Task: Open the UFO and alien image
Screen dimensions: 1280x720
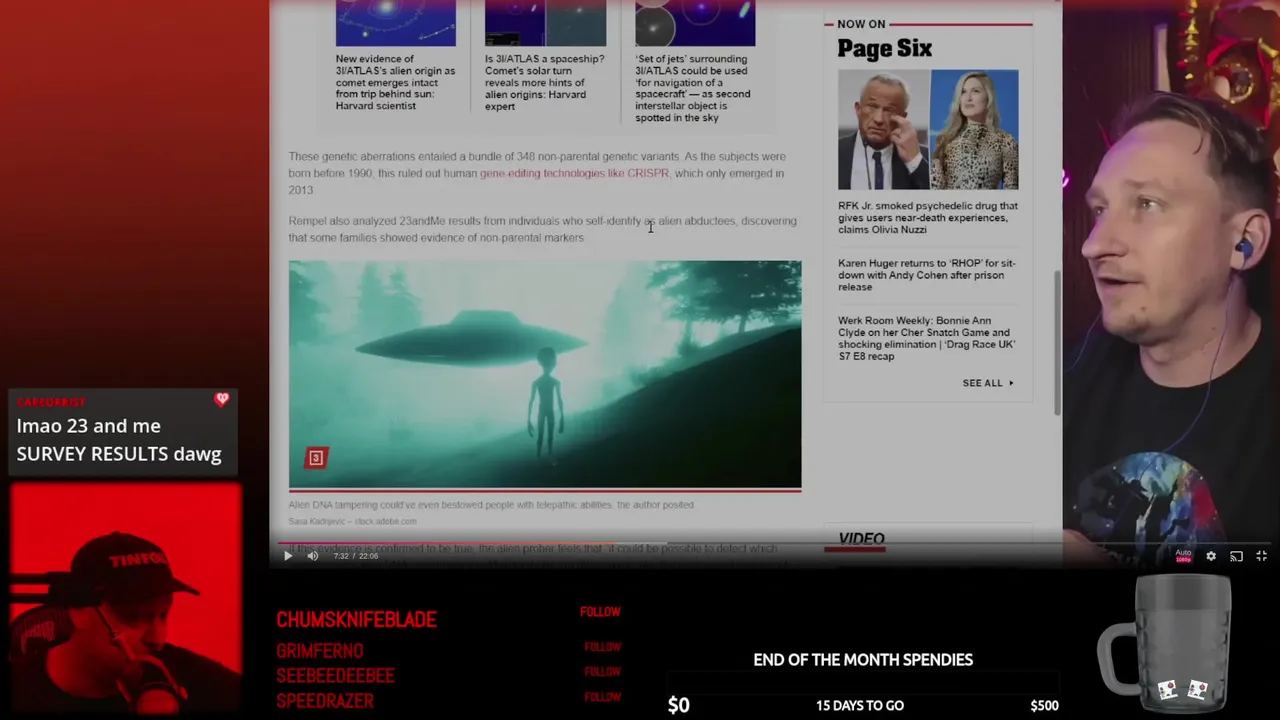Action: 545,375
